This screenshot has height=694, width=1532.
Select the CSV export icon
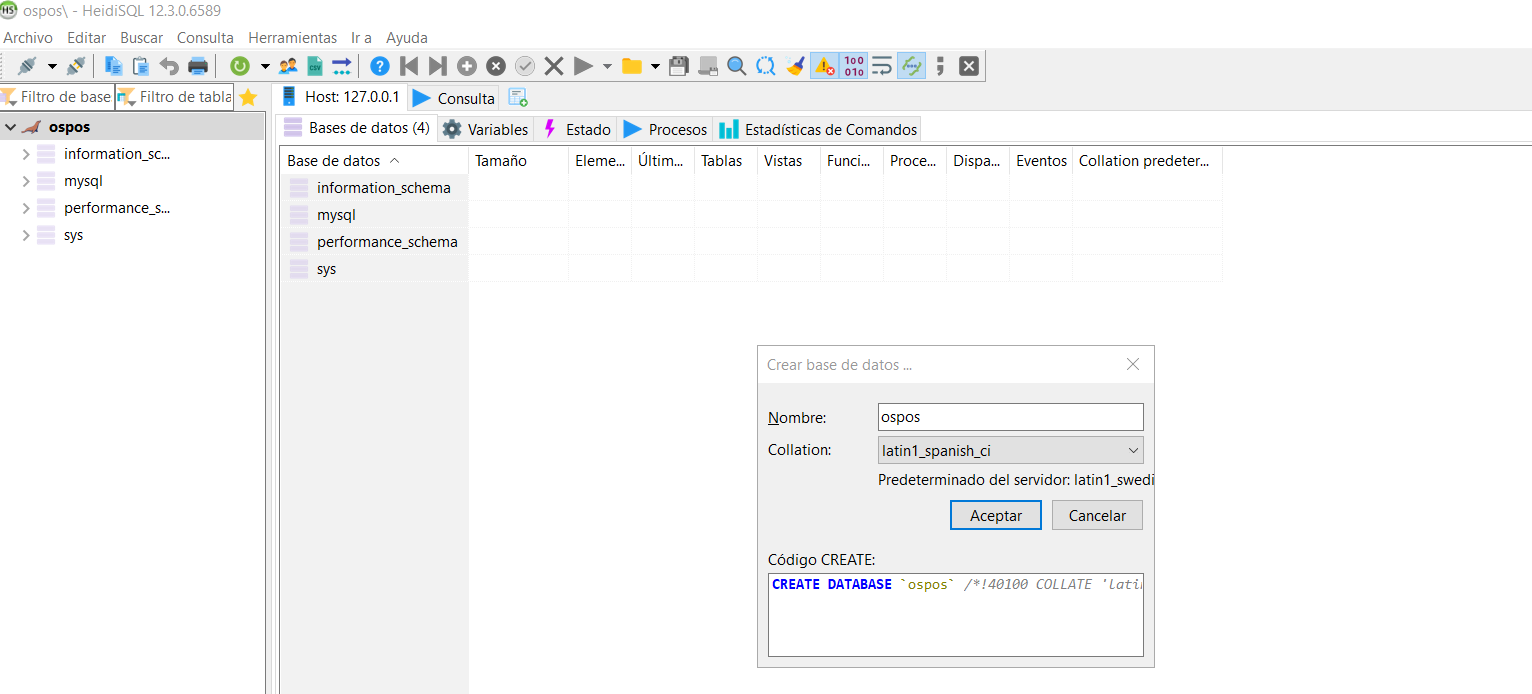[314, 65]
